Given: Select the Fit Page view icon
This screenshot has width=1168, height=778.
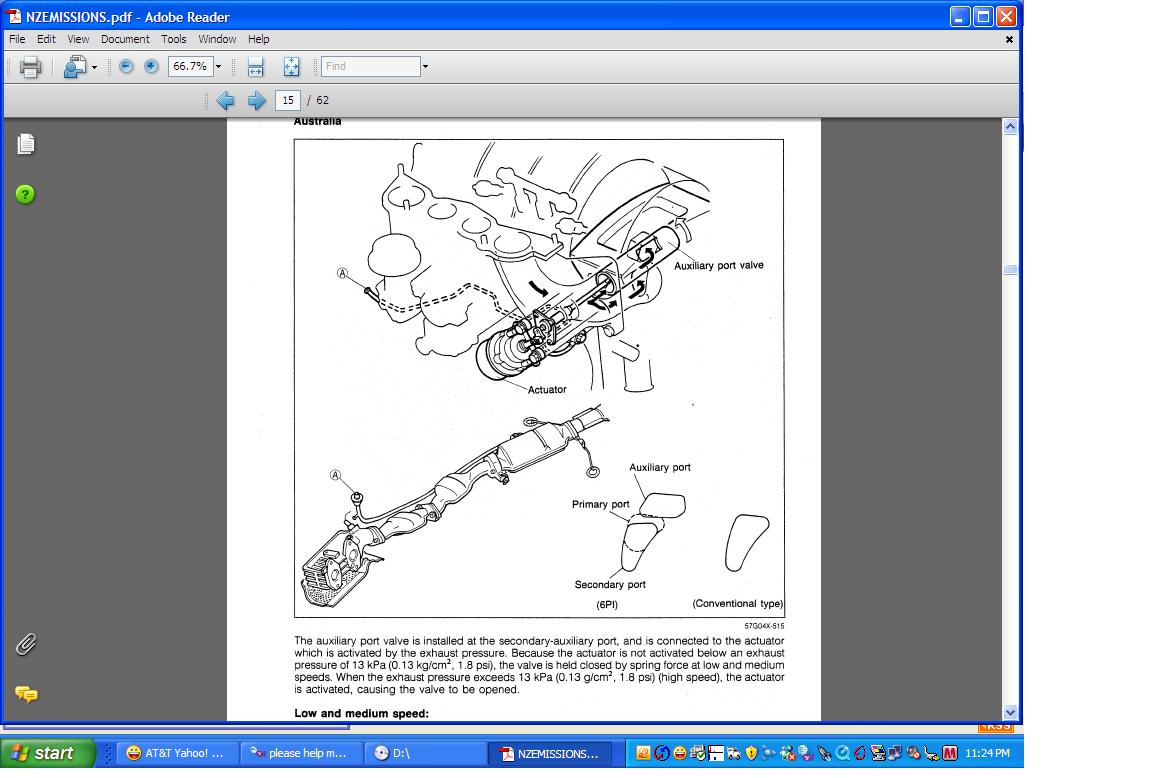Looking at the screenshot, I should [291, 67].
